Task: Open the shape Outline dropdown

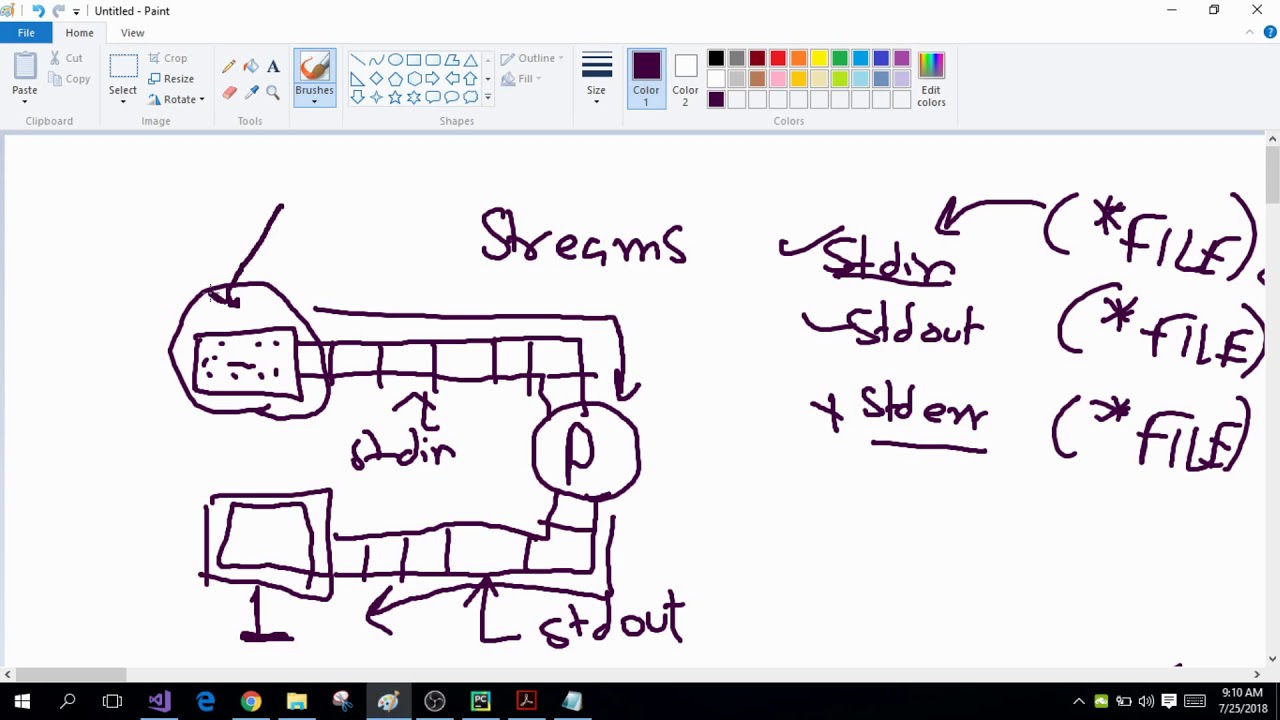Action: [533, 58]
